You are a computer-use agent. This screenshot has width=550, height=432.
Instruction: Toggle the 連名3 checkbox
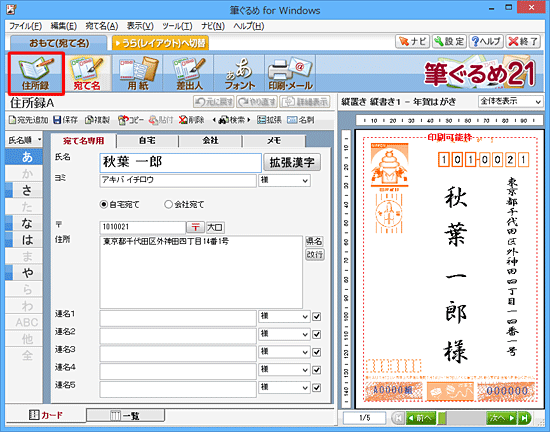(x=316, y=352)
